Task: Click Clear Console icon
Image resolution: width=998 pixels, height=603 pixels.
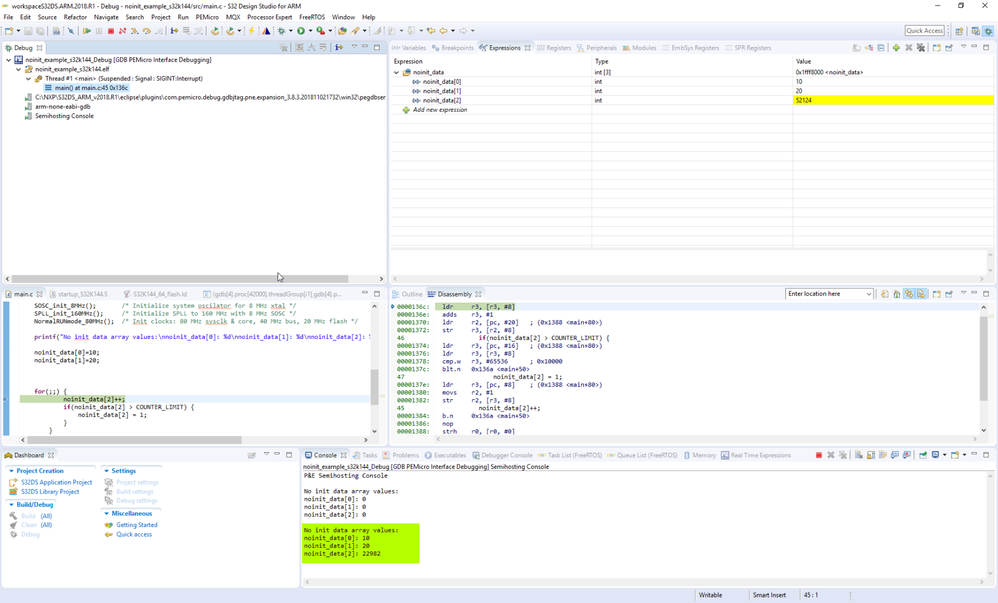Action: (x=859, y=455)
